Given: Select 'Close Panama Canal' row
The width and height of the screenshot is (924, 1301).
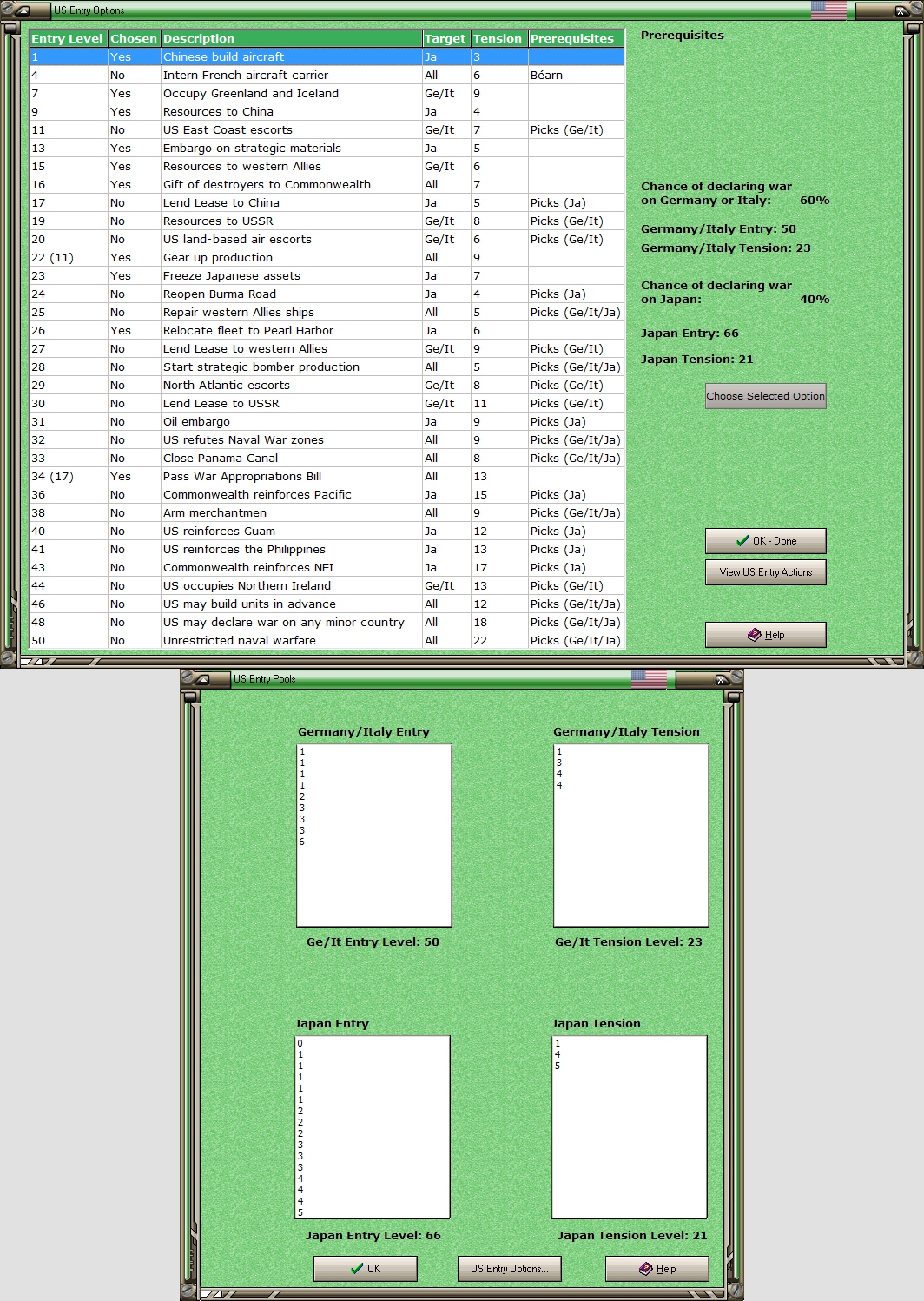Looking at the screenshot, I should (x=327, y=458).
